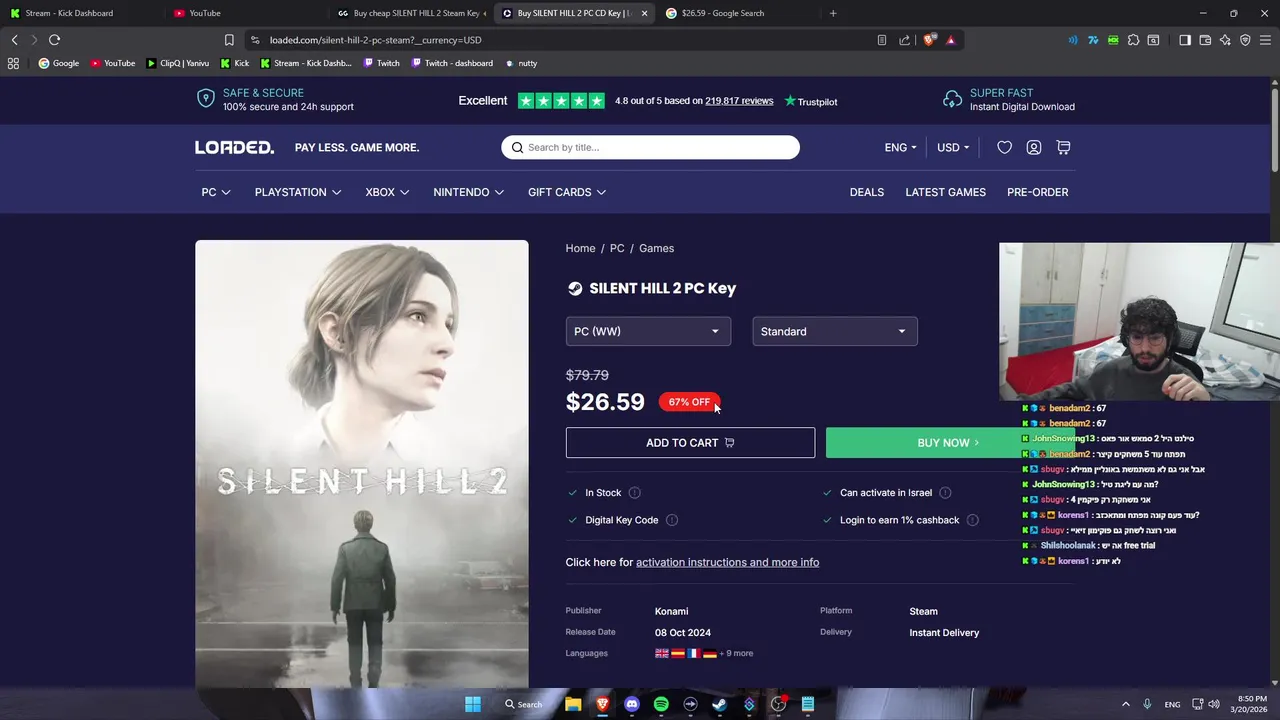
Task: Click the browser address bar URL
Action: (375, 40)
